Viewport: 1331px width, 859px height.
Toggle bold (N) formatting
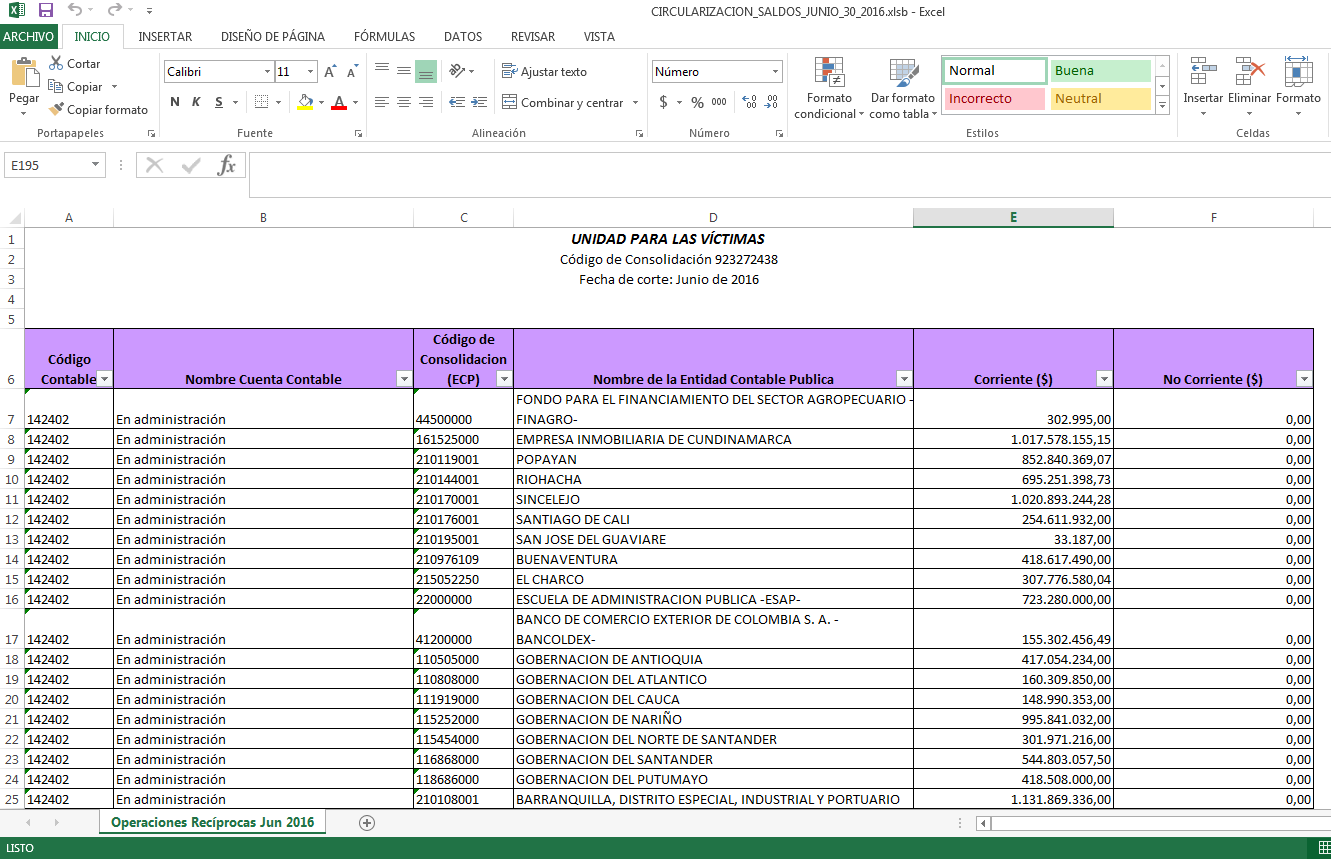coord(175,102)
